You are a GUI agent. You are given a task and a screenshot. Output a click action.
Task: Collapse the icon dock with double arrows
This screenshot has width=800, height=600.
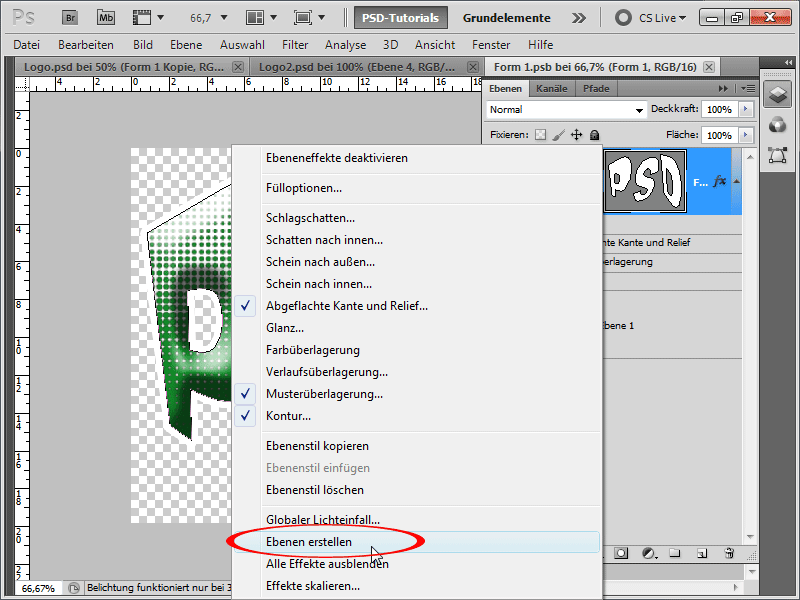[788, 62]
